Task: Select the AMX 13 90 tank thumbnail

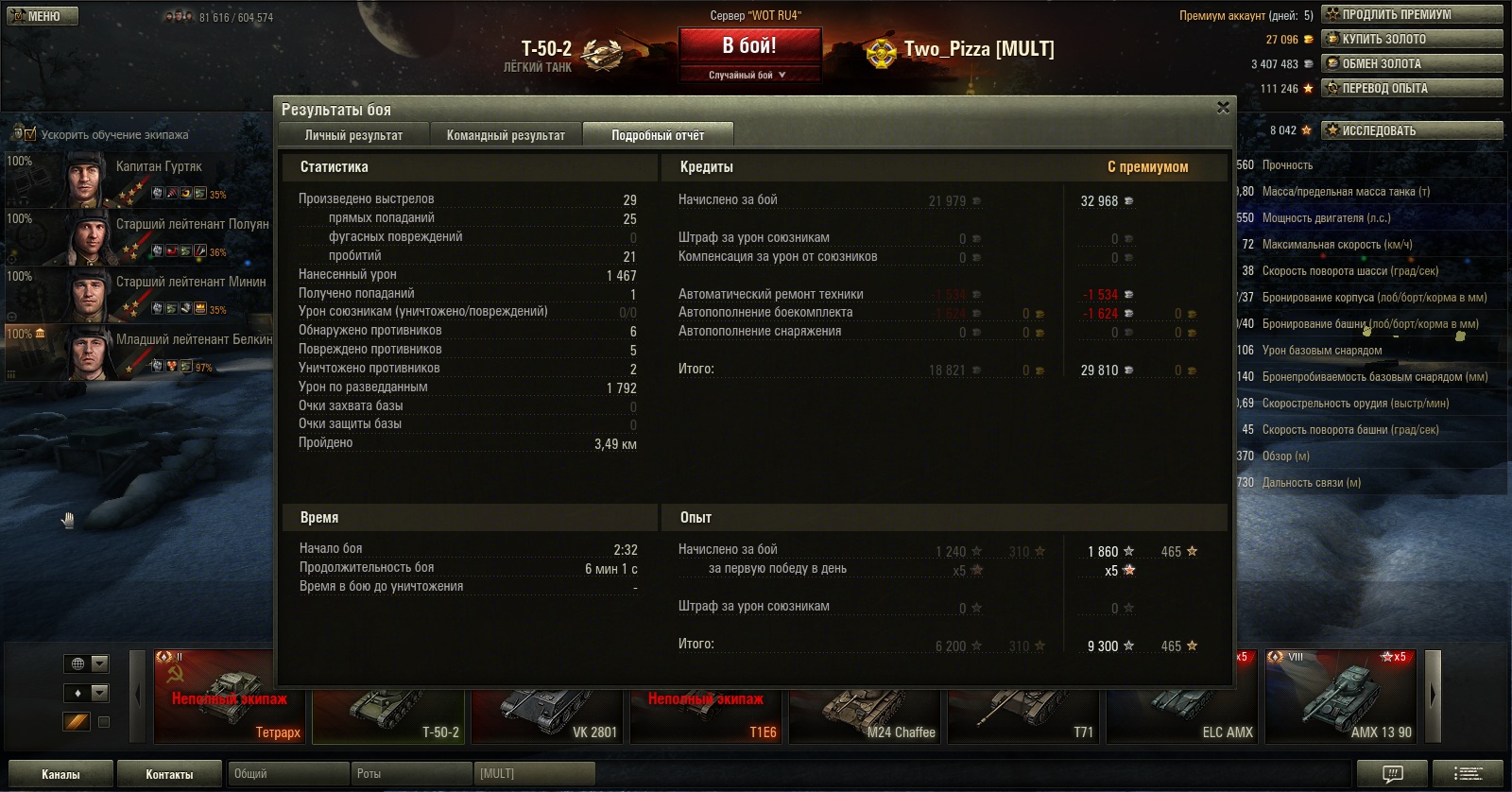Action: [x=1340, y=697]
